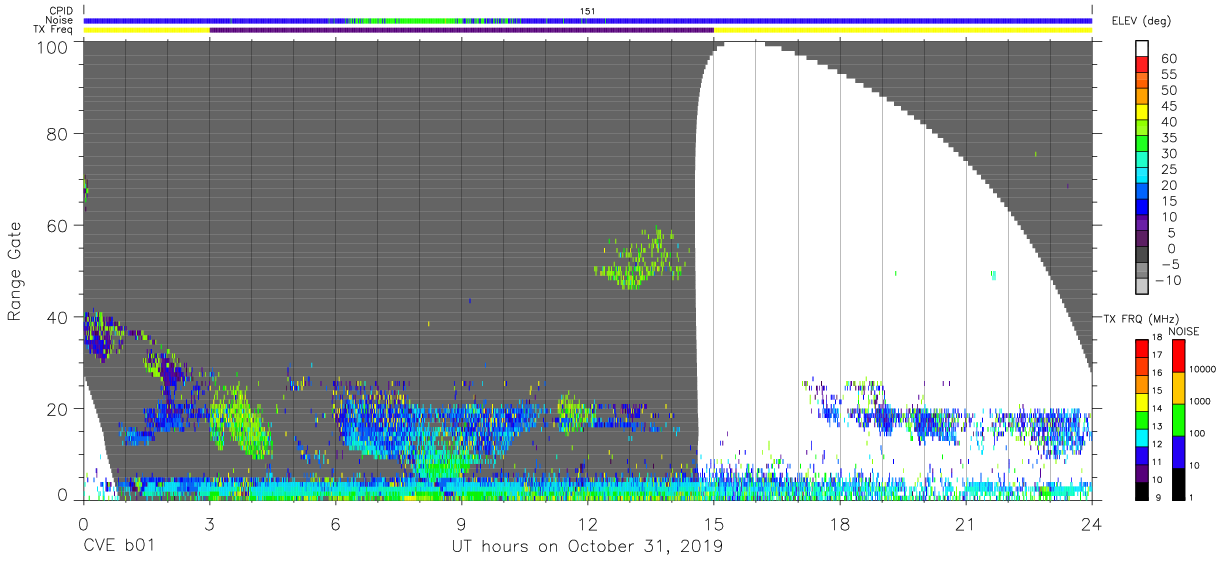Click the 'CPID' row label
Viewport: 1228px width, 567px height.
point(60,11)
